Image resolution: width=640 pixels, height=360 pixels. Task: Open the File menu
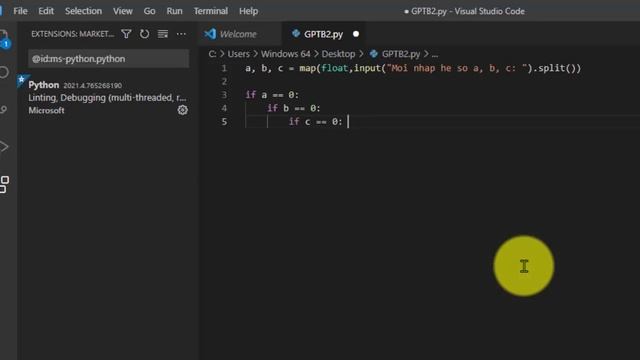tap(20, 11)
